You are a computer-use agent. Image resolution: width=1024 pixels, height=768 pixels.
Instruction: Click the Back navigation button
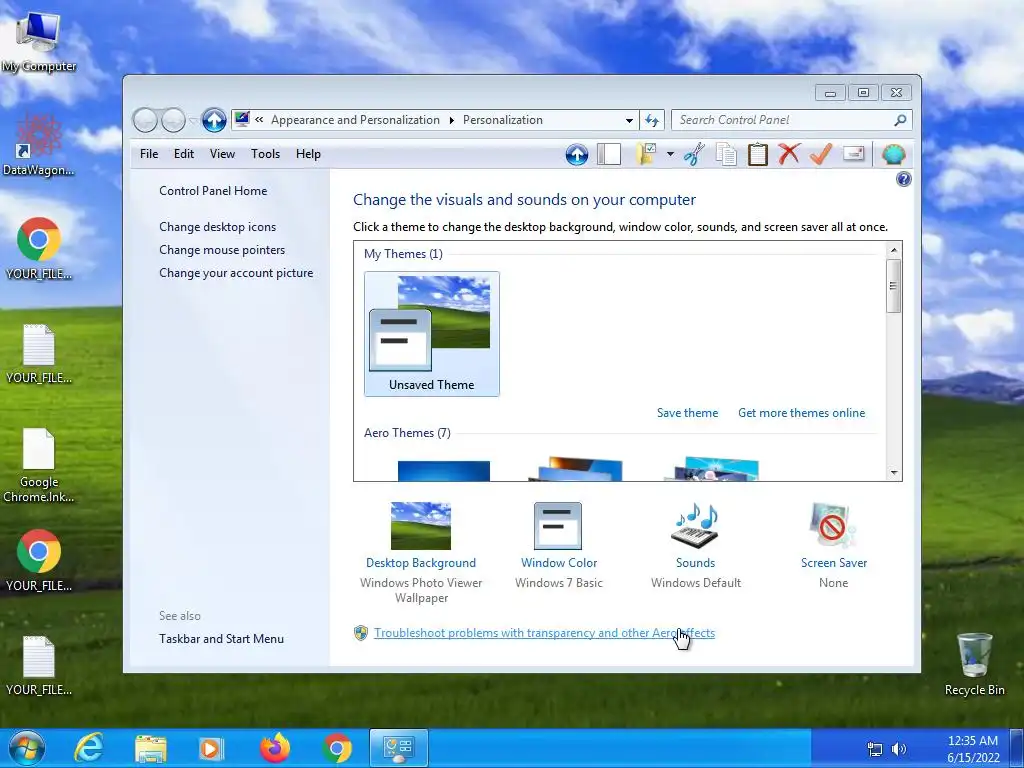point(145,120)
